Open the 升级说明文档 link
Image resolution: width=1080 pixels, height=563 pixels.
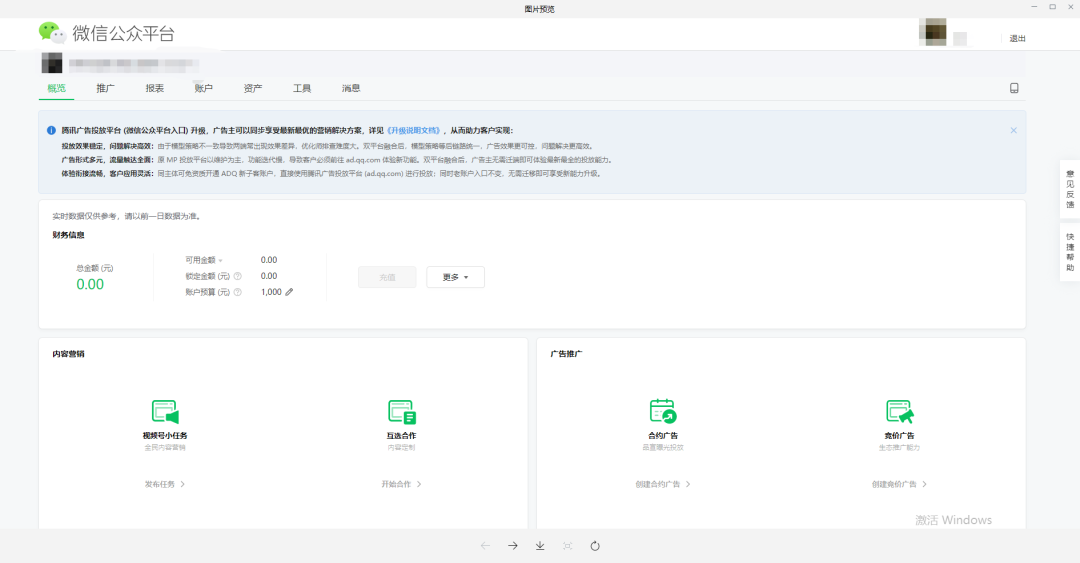point(412,131)
